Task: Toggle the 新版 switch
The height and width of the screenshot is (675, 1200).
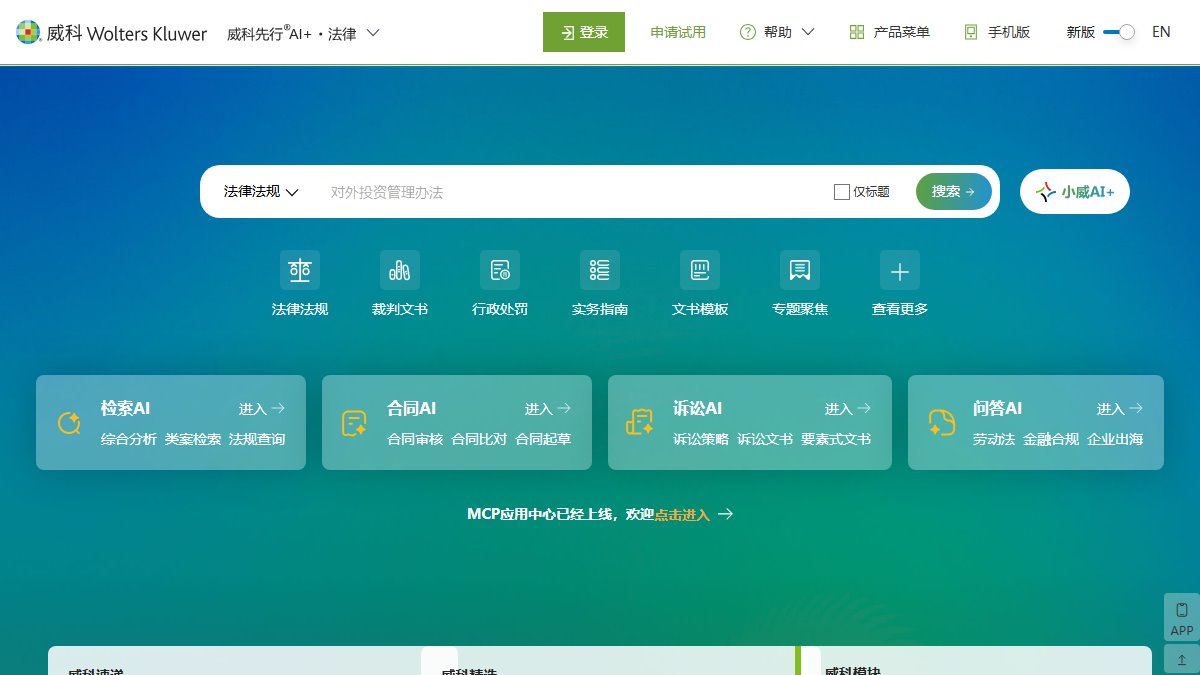Action: point(1119,32)
